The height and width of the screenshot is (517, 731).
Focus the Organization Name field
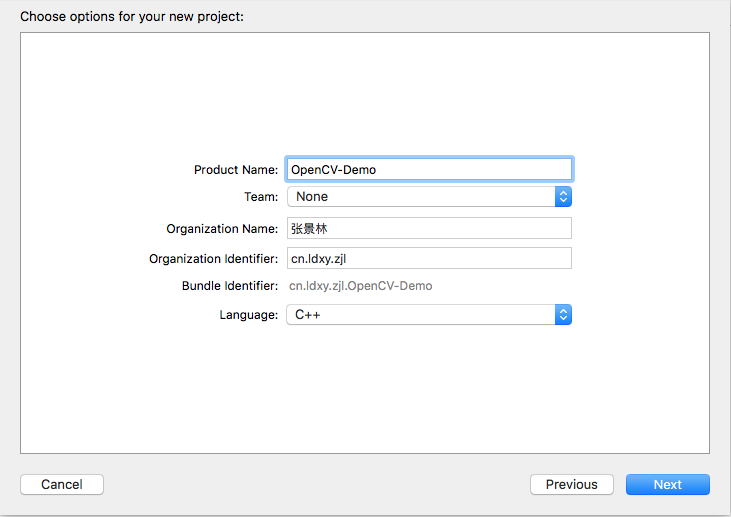[429, 228]
